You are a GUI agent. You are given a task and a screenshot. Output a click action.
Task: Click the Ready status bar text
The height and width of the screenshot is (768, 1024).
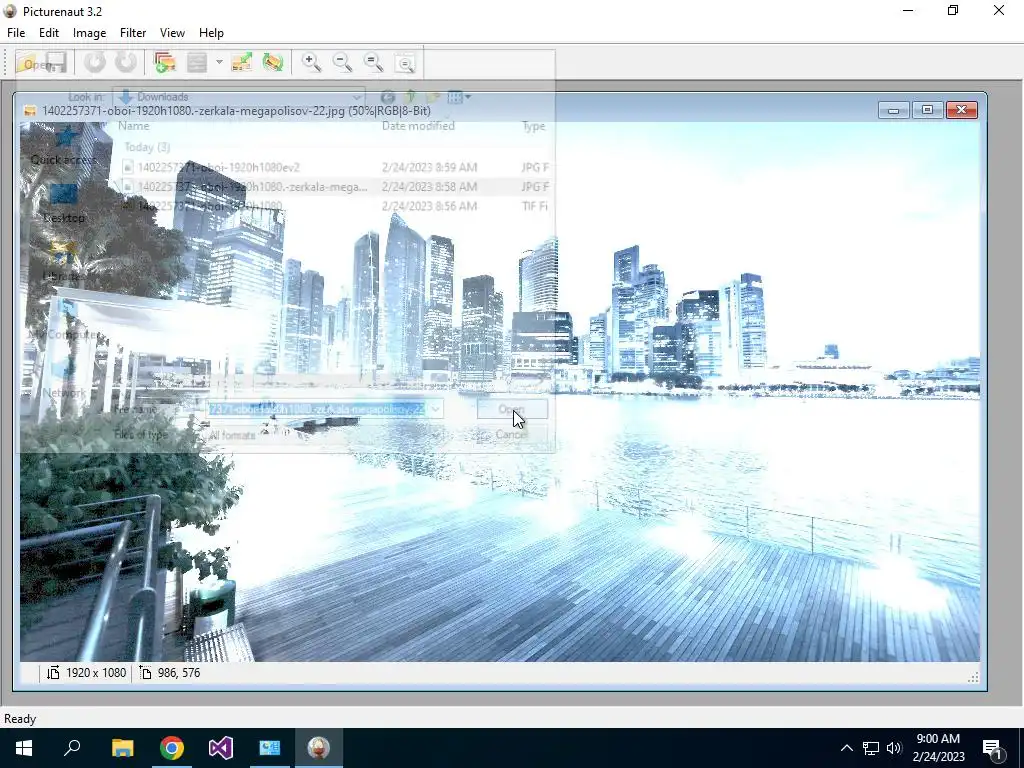point(20,719)
